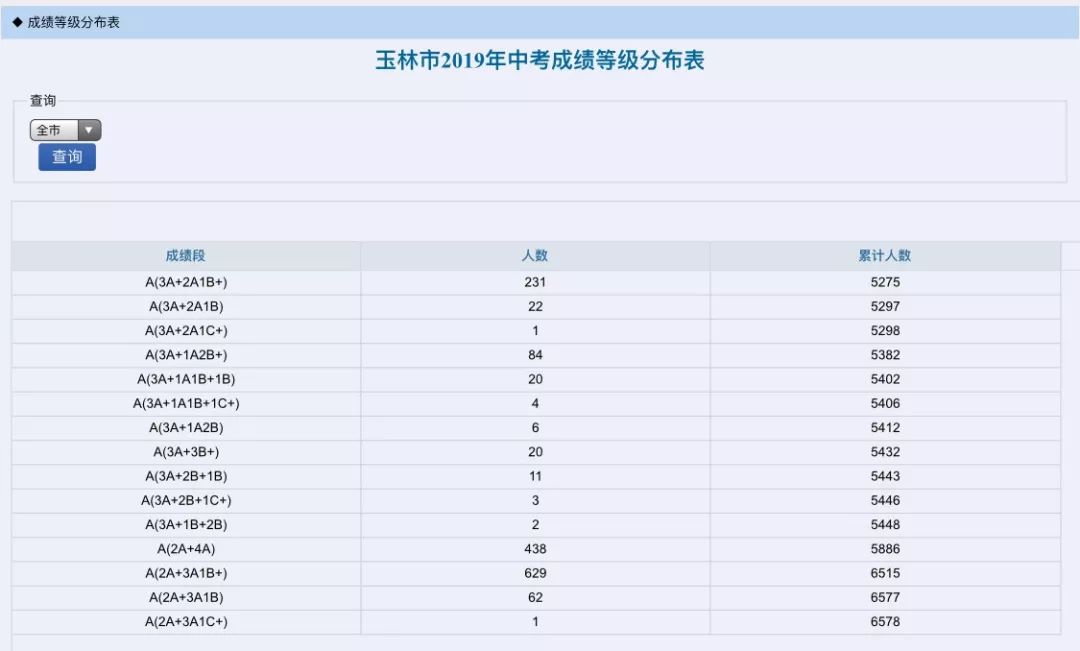1080x651 pixels.
Task: Click the 累计人数 column header
Action: point(885,256)
